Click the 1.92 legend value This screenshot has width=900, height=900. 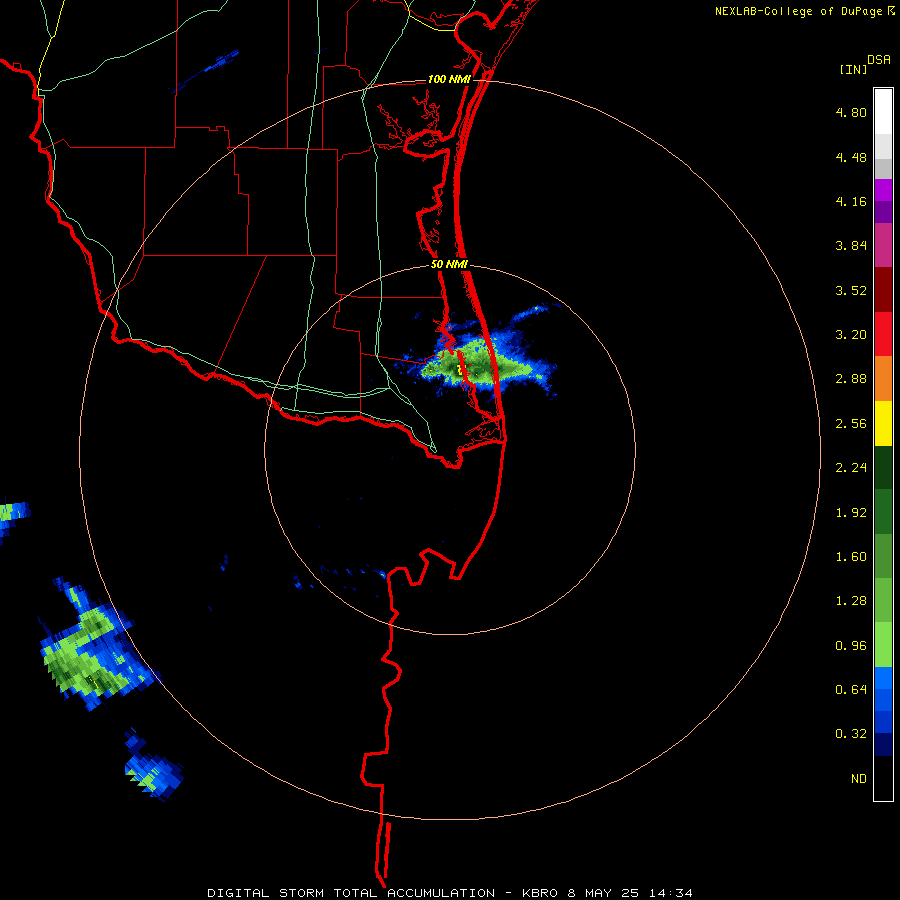tap(851, 513)
